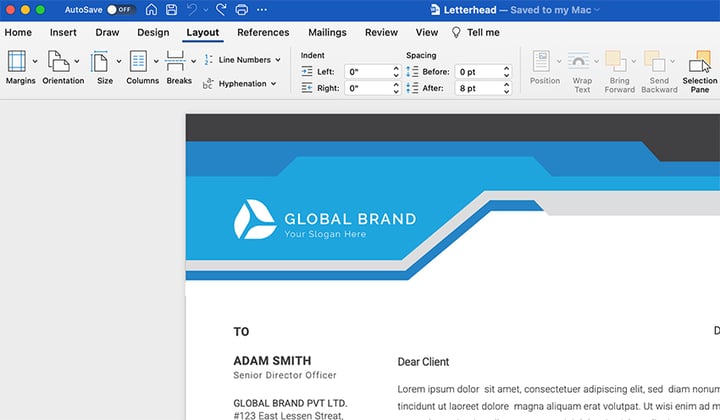Screen dimensions: 720x420
Task: Click the Bring Forward icon
Action: (x=616, y=61)
